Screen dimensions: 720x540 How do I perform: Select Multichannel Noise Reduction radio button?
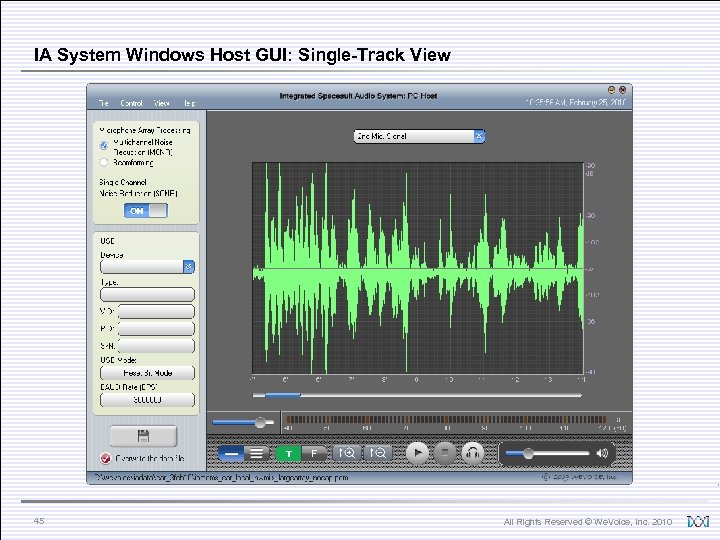pos(104,146)
